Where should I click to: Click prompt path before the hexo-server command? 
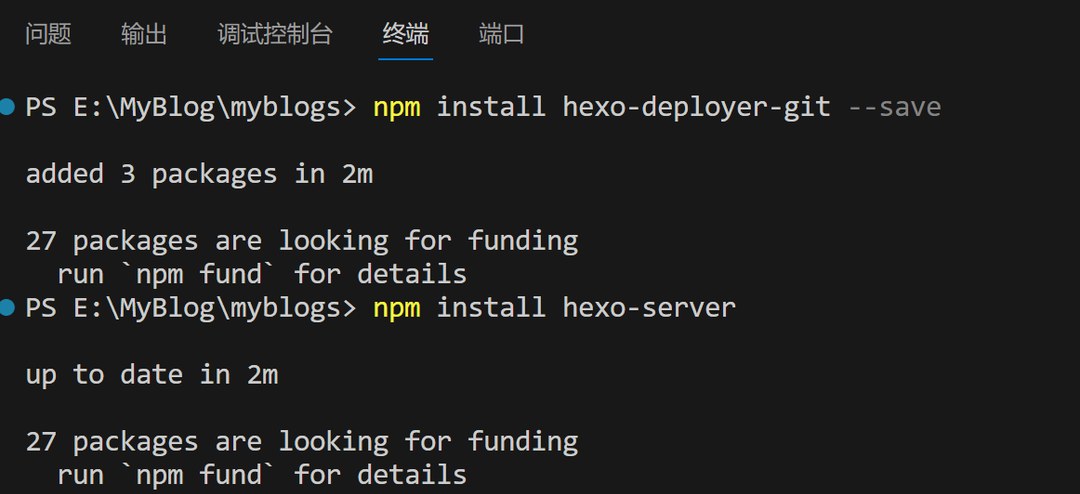pyautogui.click(x=190, y=308)
